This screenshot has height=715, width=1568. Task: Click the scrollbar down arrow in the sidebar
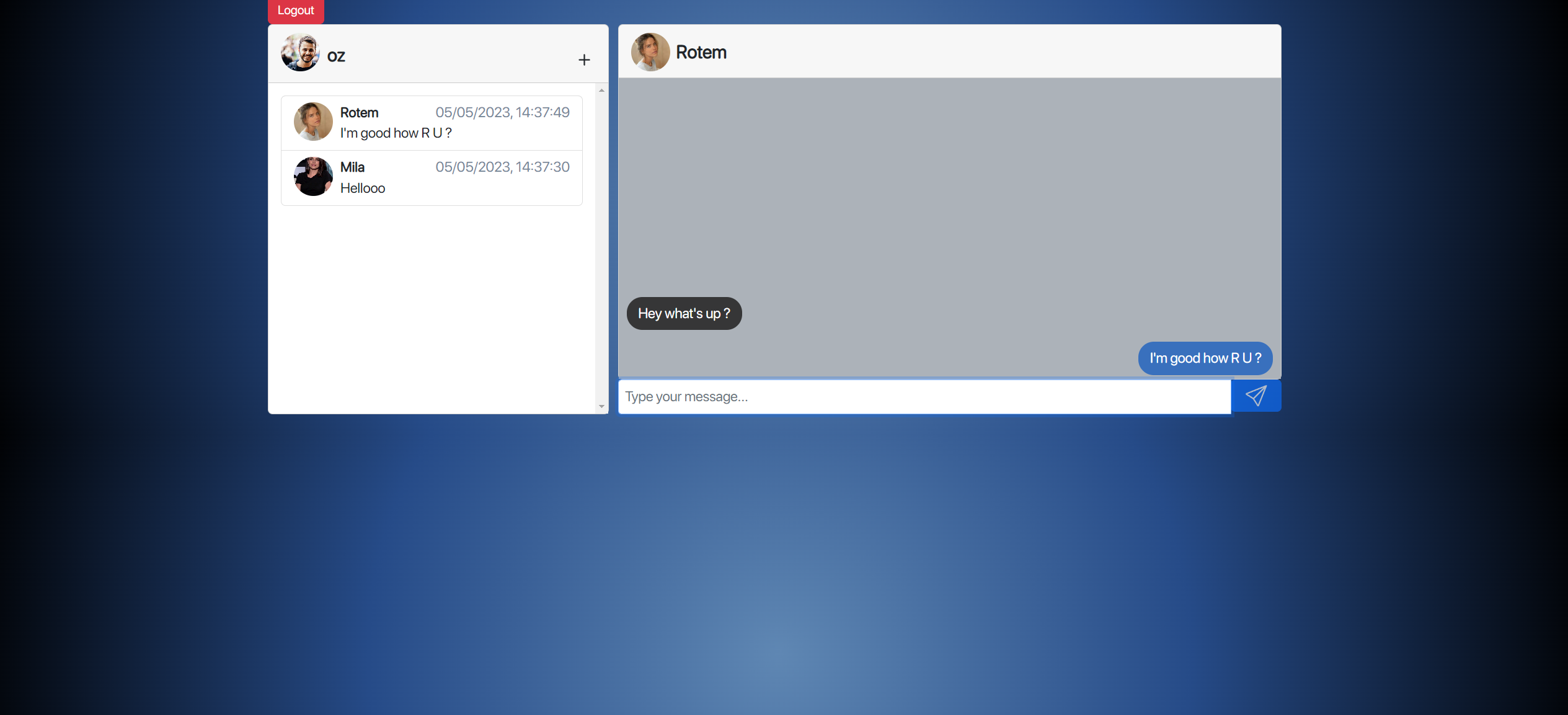click(601, 407)
